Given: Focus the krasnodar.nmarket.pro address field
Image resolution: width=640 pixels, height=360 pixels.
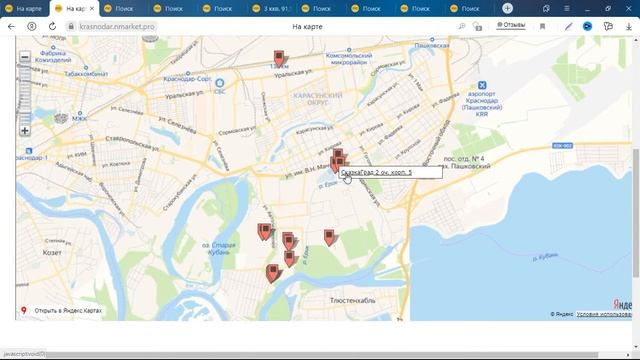Looking at the screenshot, I should coord(117,27).
